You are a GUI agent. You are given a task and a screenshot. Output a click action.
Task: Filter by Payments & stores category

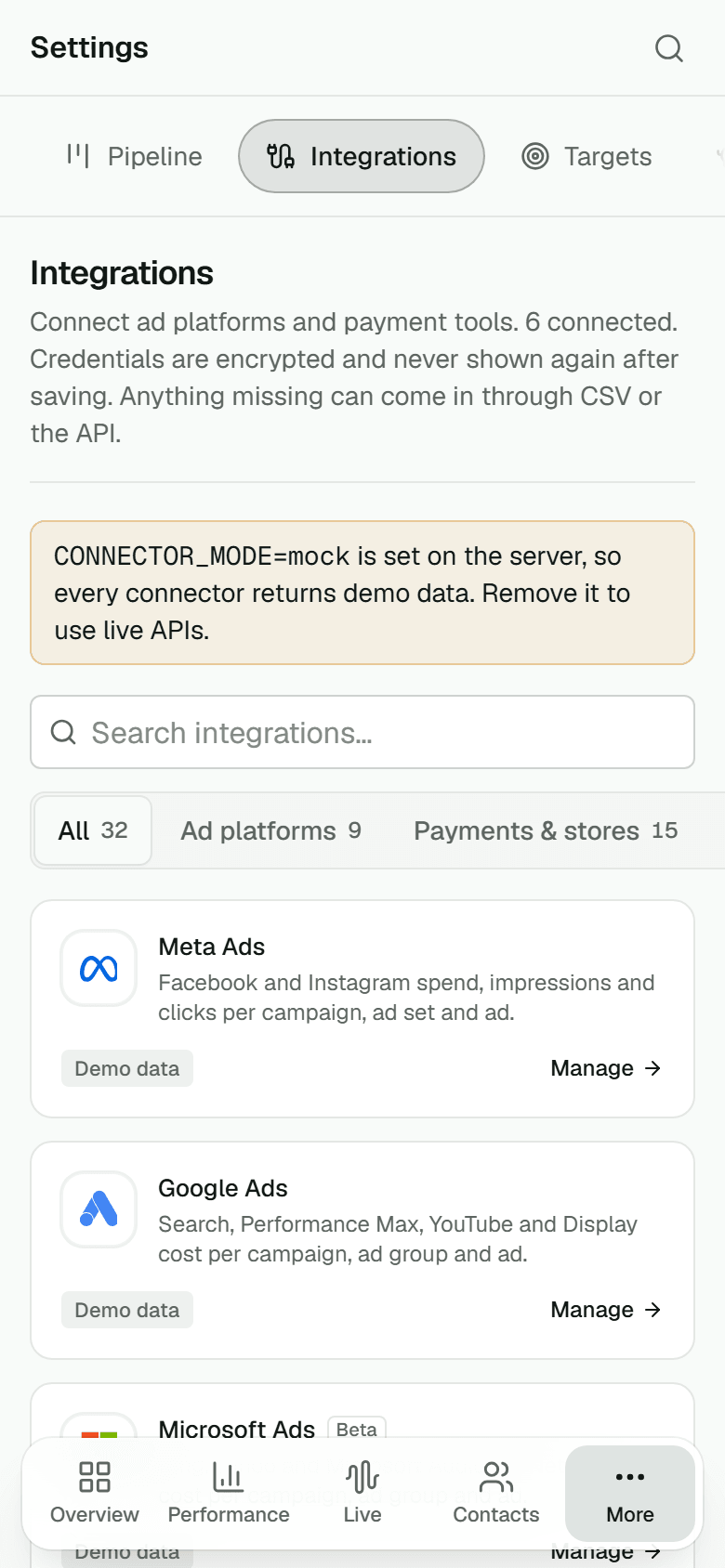coord(546,830)
